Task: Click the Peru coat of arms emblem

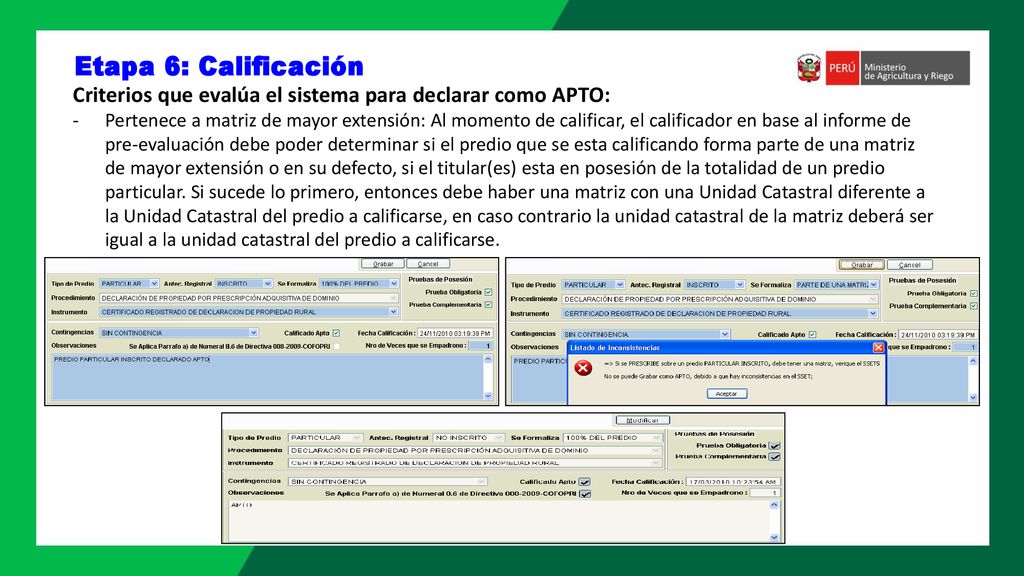Action: (808, 68)
